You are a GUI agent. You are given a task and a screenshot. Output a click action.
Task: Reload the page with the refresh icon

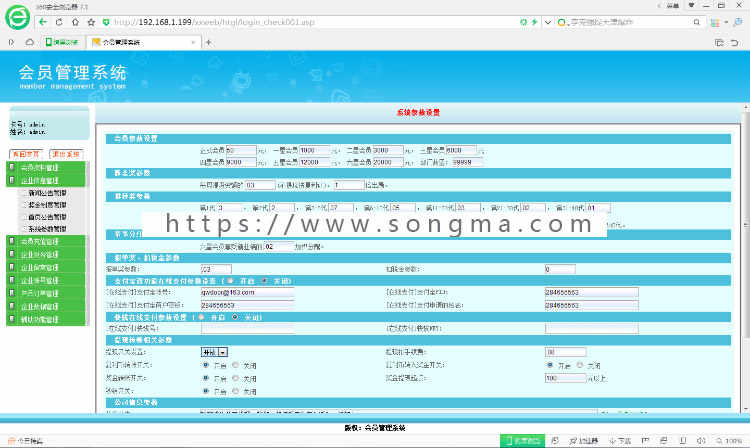pyautogui.click(x=59, y=22)
